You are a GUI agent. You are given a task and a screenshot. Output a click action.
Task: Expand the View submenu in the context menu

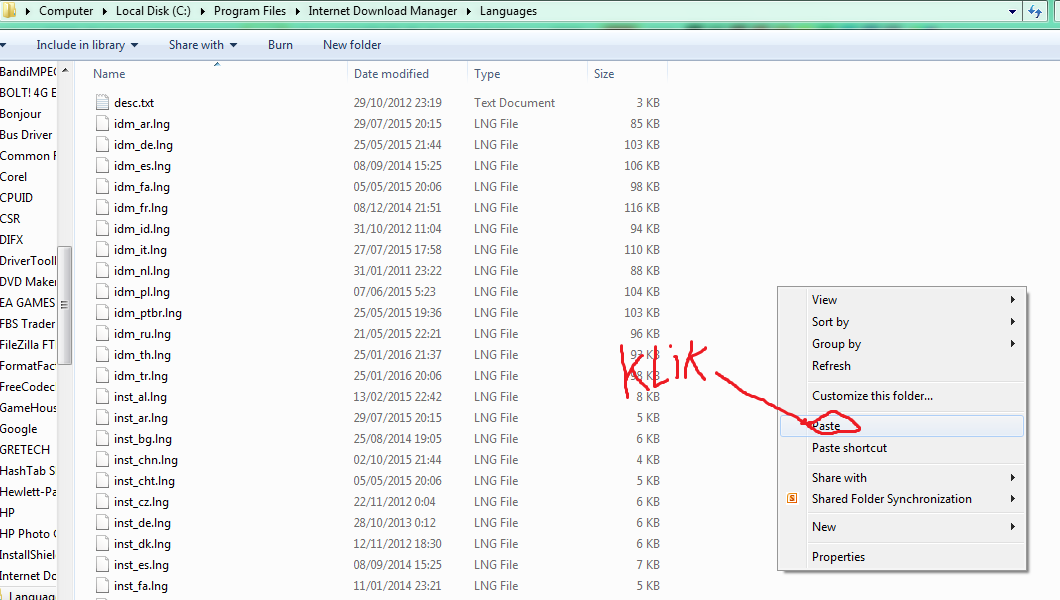(x=824, y=299)
